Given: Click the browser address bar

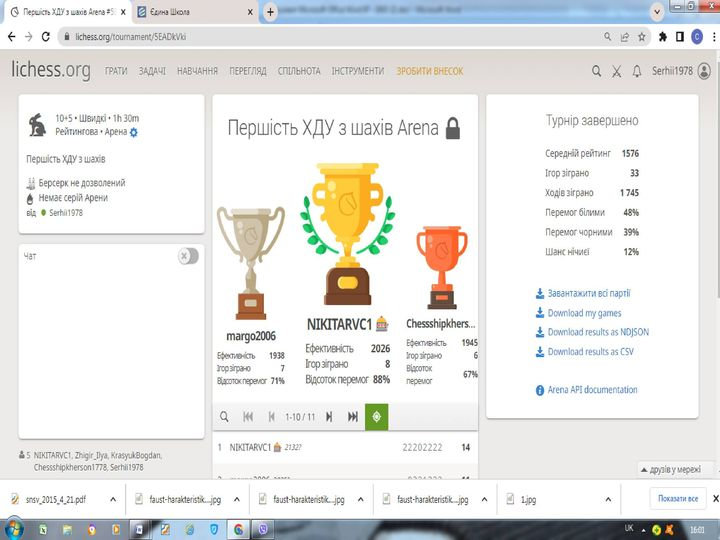Looking at the screenshot, I should coord(335,37).
